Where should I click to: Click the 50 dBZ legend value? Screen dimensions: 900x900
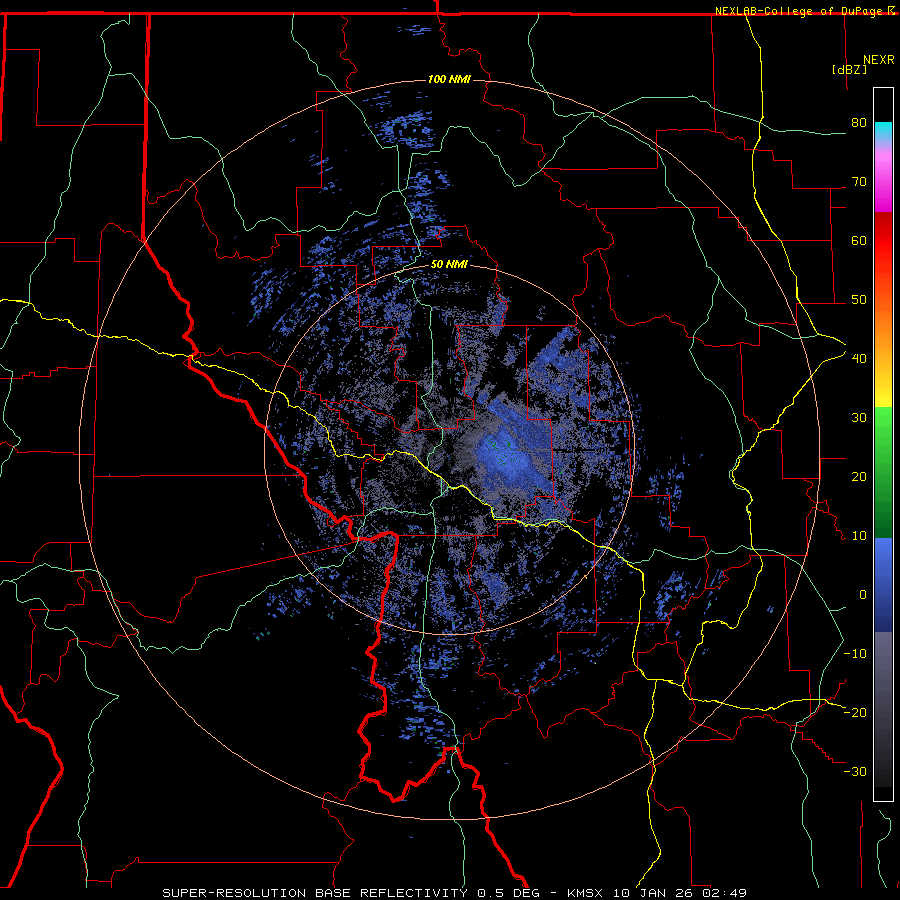[859, 300]
